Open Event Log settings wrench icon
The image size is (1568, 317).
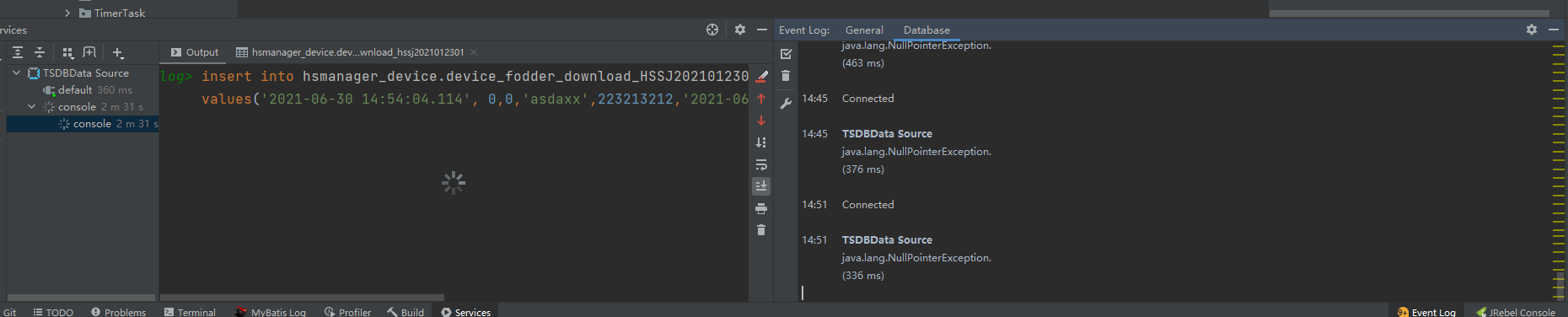point(786,104)
